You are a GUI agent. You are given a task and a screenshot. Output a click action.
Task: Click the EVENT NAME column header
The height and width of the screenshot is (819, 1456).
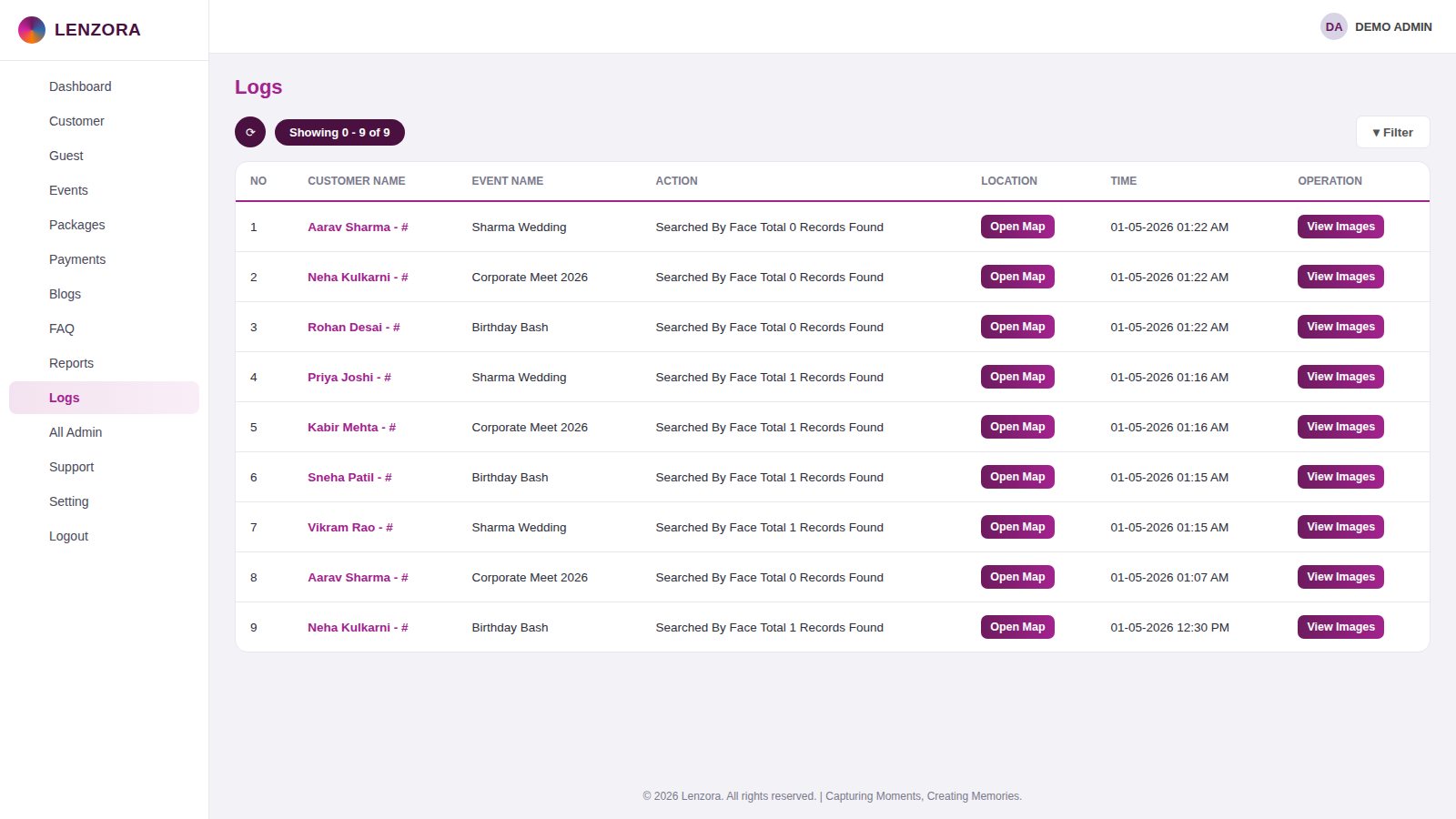(507, 181)
